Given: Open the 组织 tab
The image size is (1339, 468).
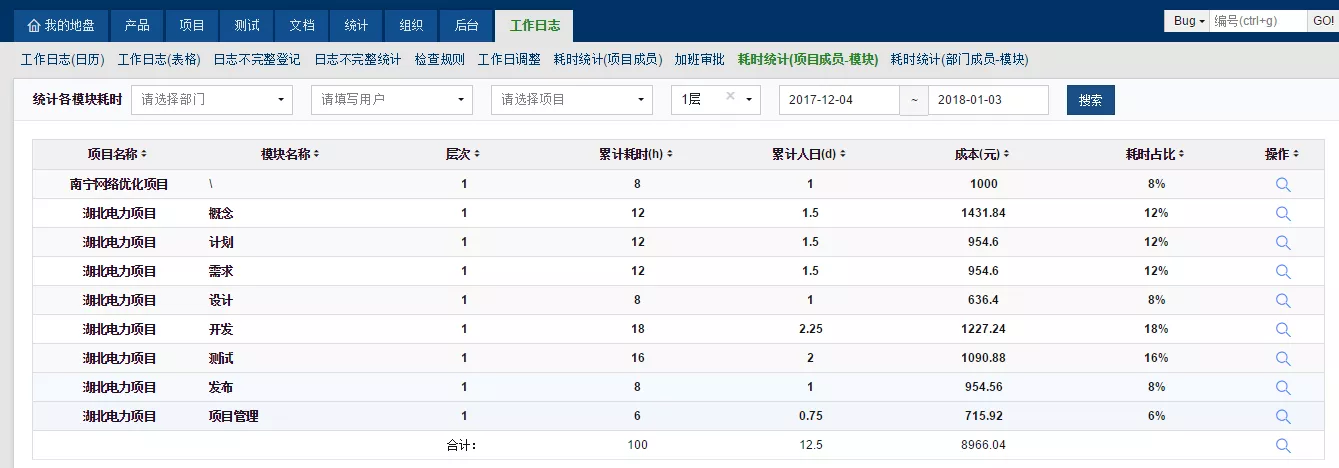Looking at the screenshot, I should [411, 25].
